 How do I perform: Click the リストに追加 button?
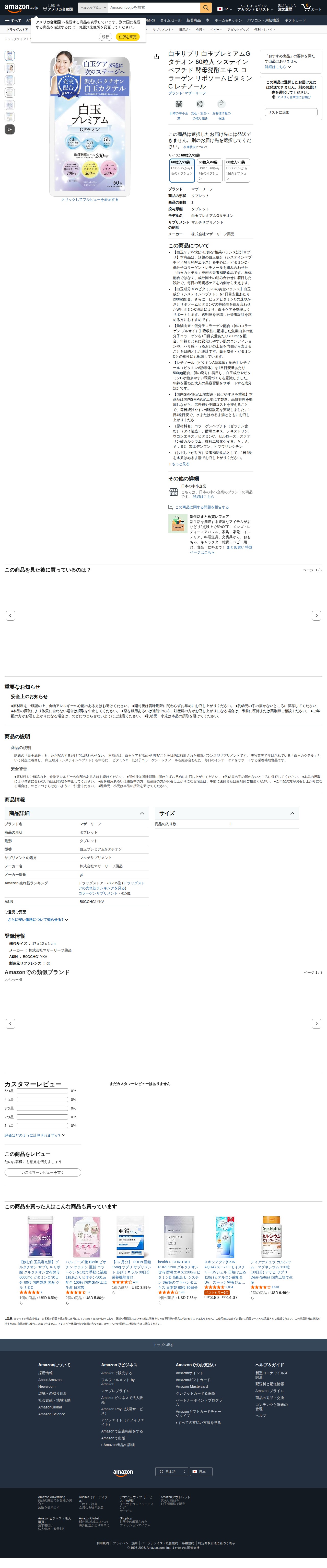click(291, 112)
